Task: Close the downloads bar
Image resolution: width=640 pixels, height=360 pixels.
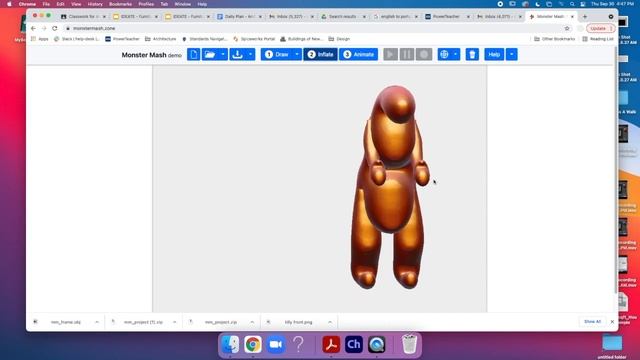Action: click(612, 322)
